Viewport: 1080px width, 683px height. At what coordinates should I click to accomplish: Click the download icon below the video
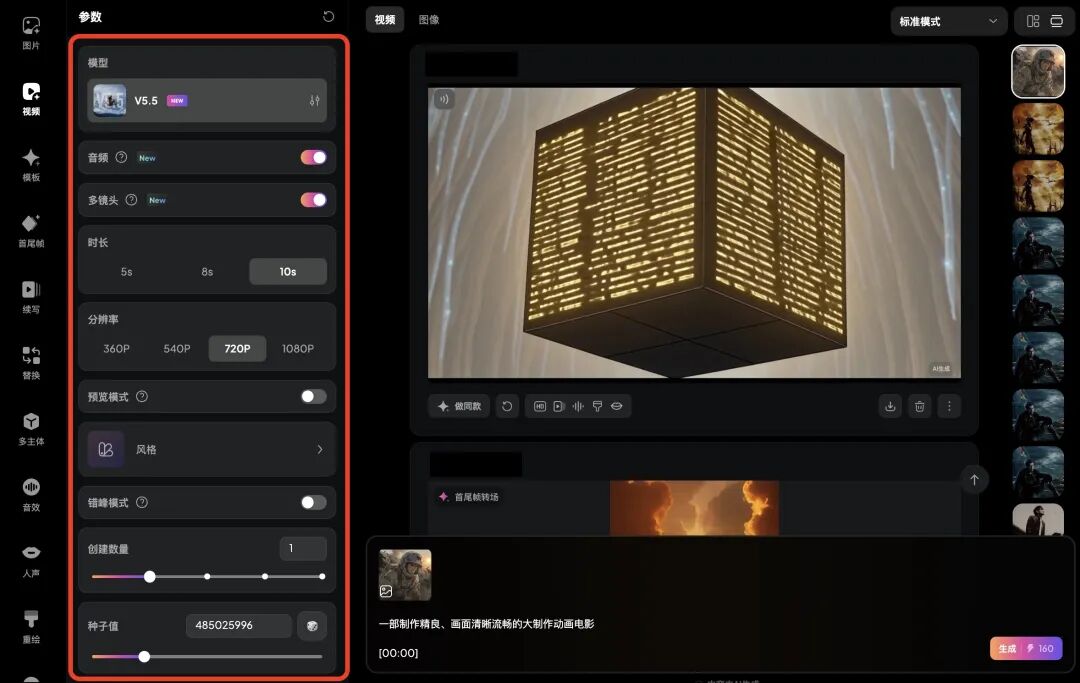[890, 406]
